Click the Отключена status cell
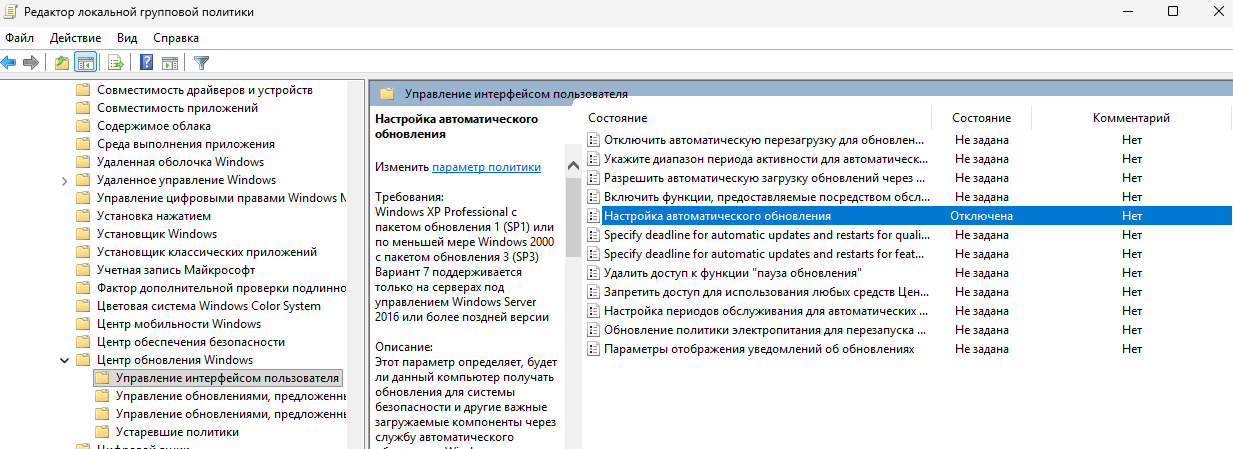 [x=981, y=216]
